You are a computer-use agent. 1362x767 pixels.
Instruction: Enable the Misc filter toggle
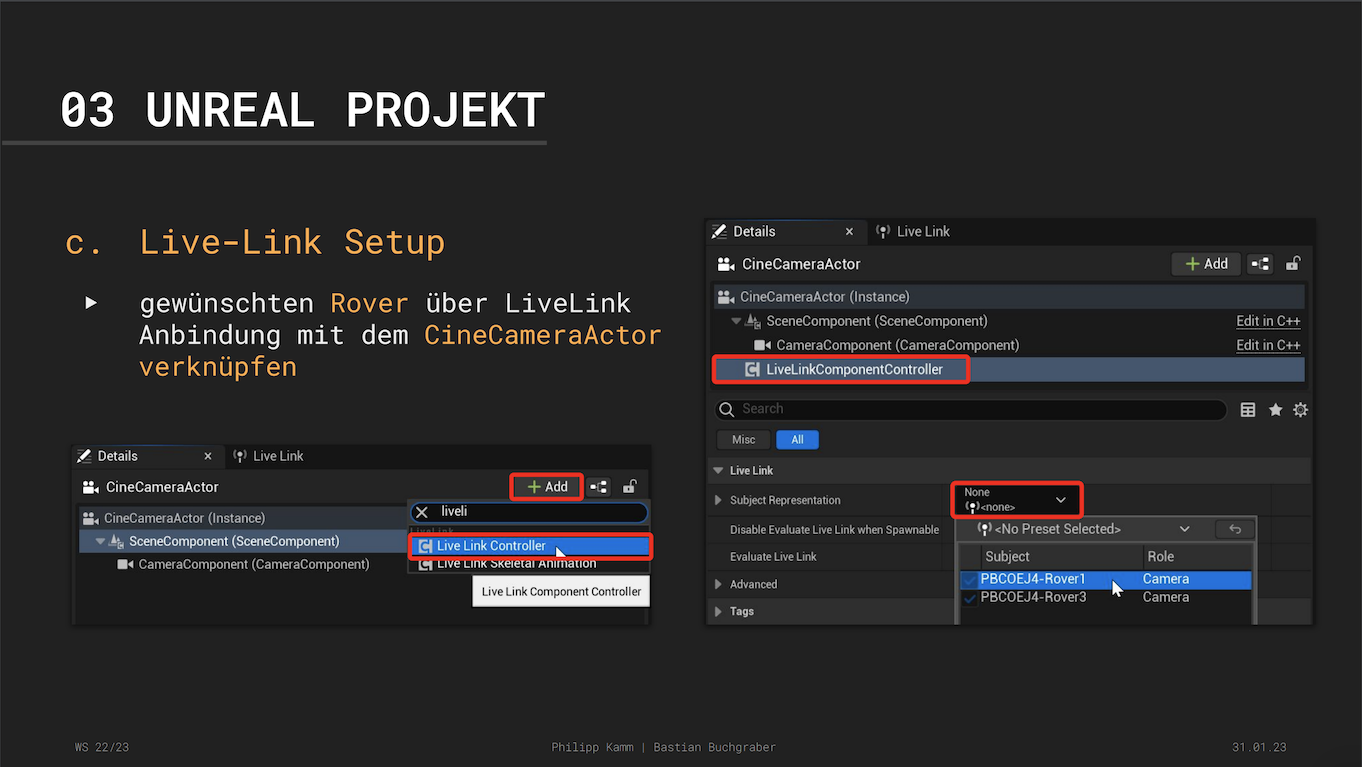click(x=743, y=440)
